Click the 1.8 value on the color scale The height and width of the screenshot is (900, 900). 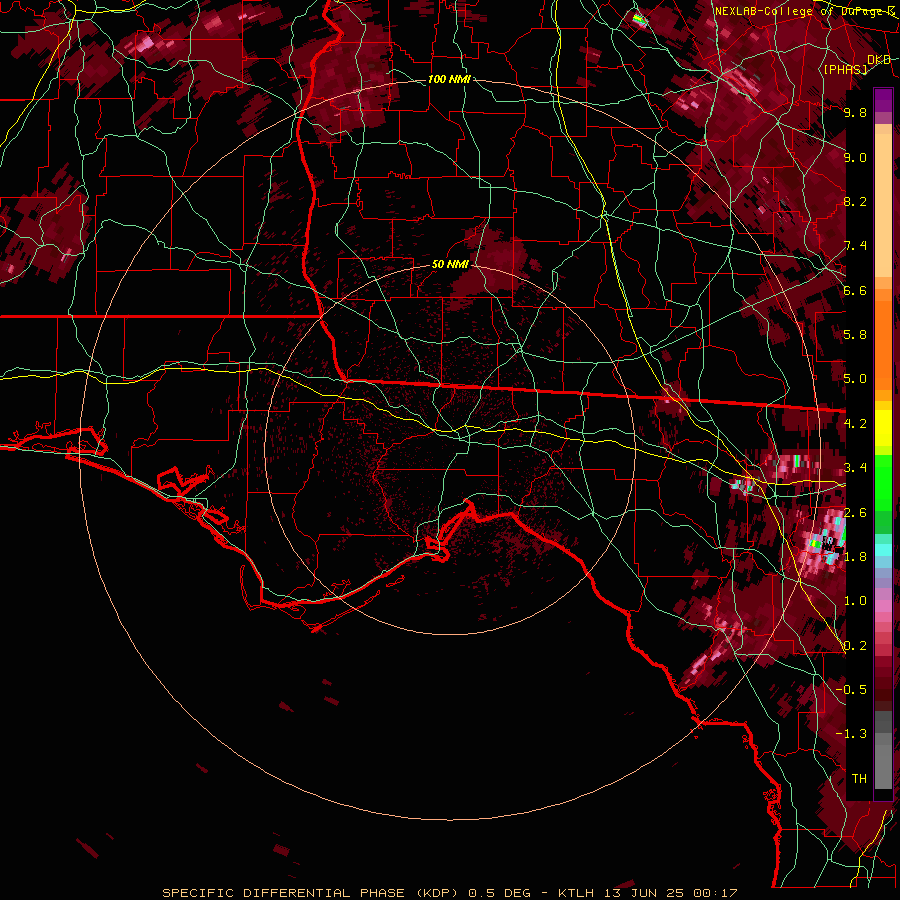pos(855,557)
